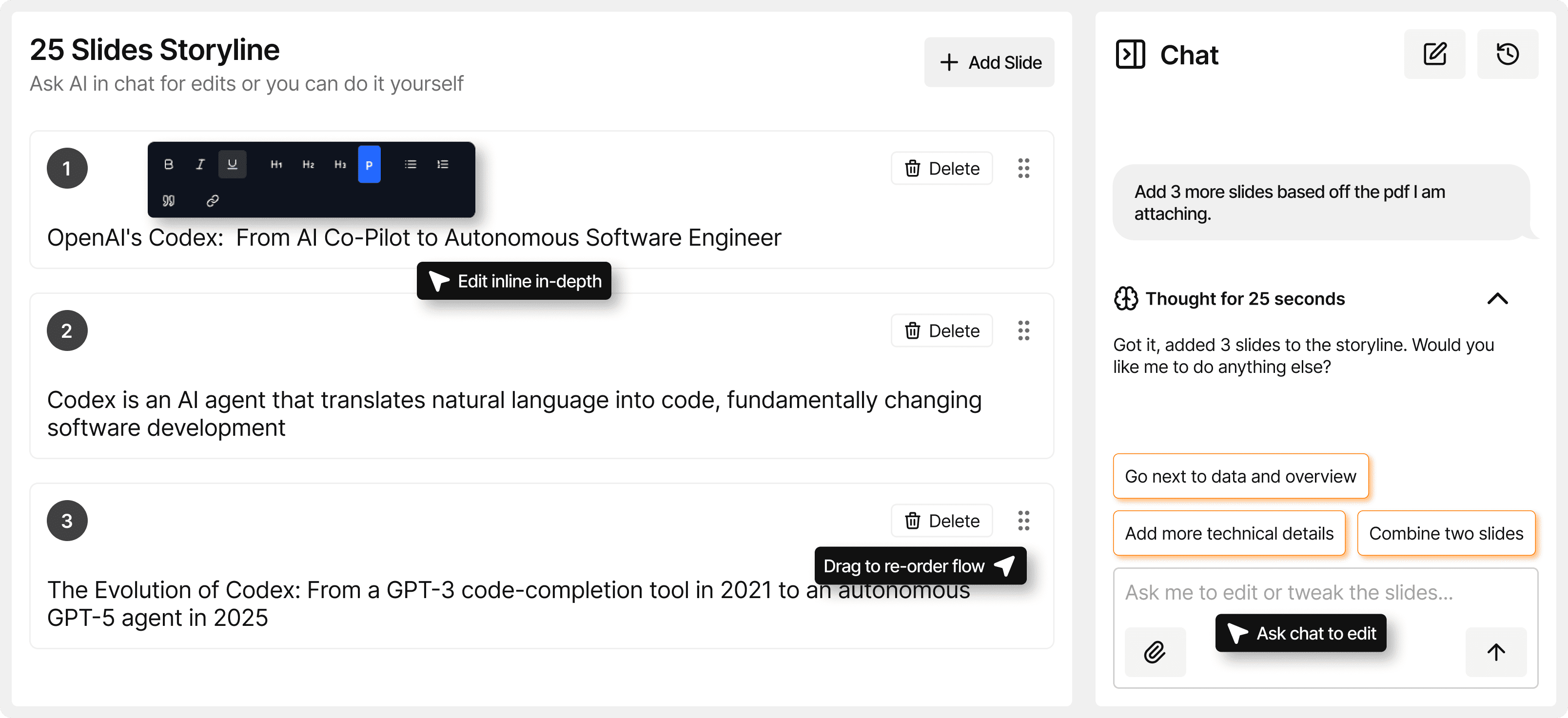Click the chat message input field
The image size is (1568, 718).
pos(1309,592)
